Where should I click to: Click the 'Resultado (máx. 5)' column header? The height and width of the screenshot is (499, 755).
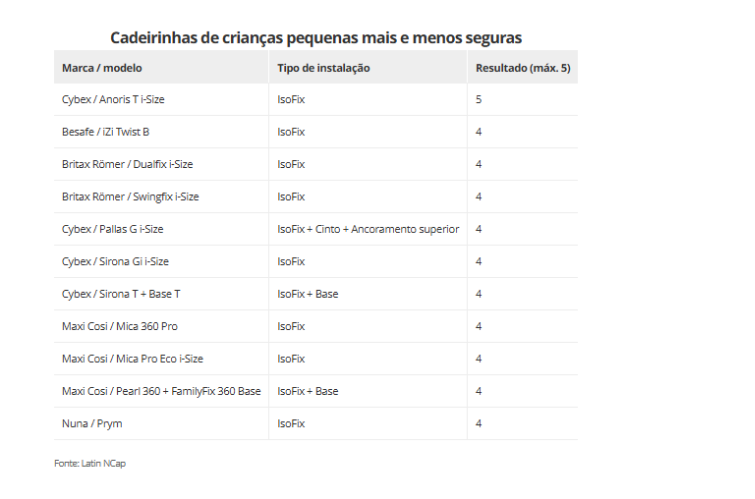click(521, 68)
